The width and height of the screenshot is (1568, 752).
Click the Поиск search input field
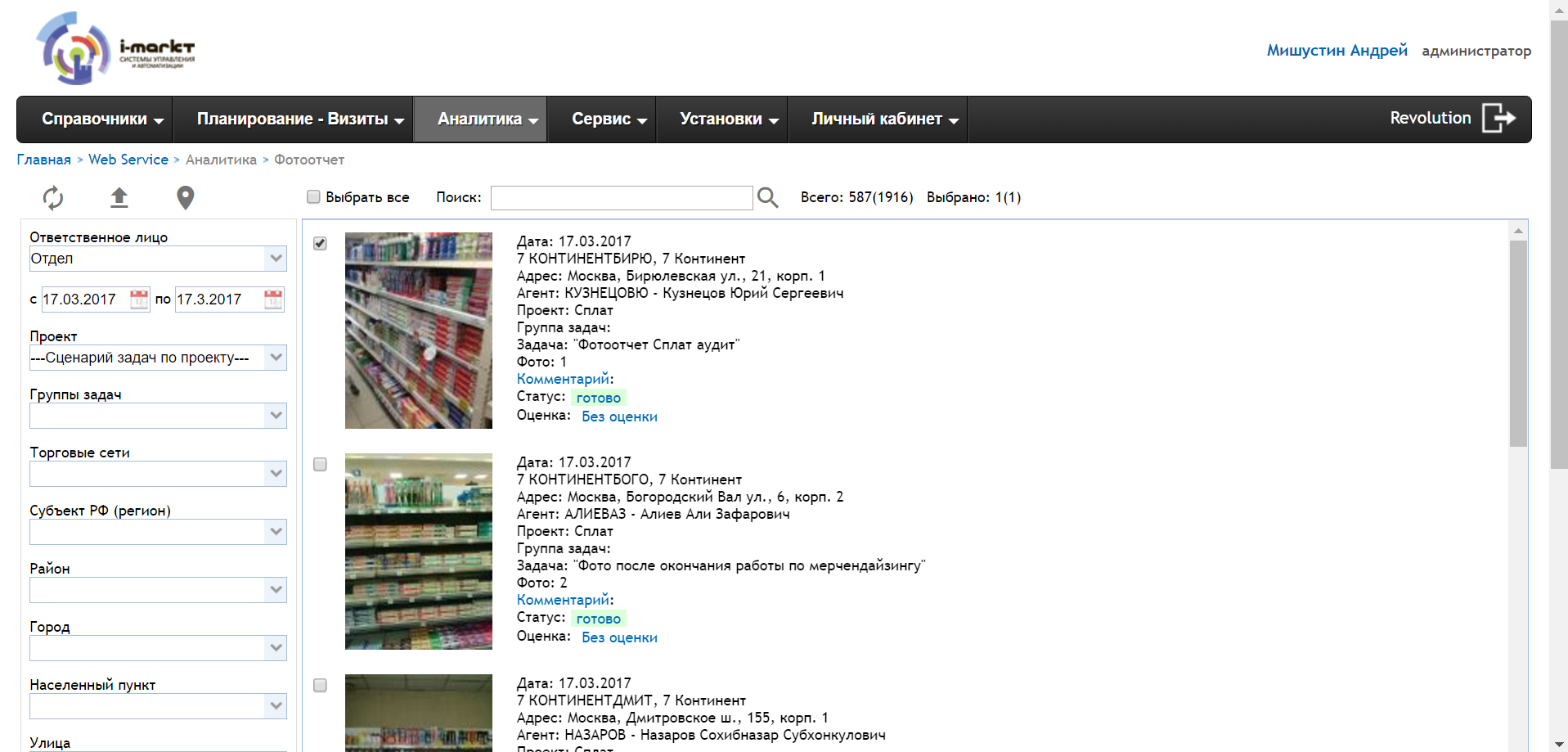point(622,198)
